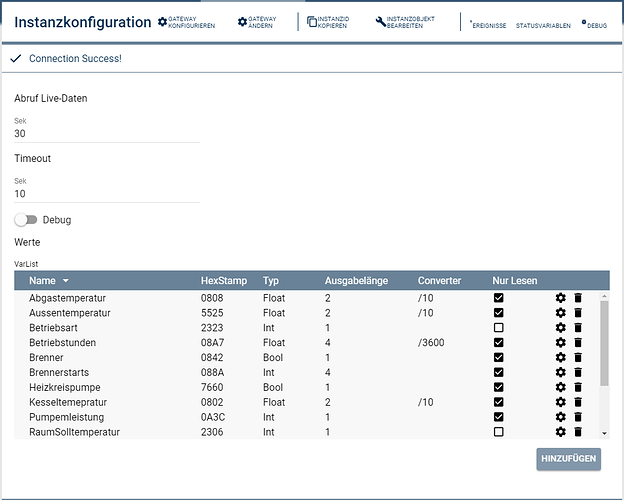Delete the Brennerstarts row
The height and width of the screenshot is (500, 624).
click(x=578, y=372)
